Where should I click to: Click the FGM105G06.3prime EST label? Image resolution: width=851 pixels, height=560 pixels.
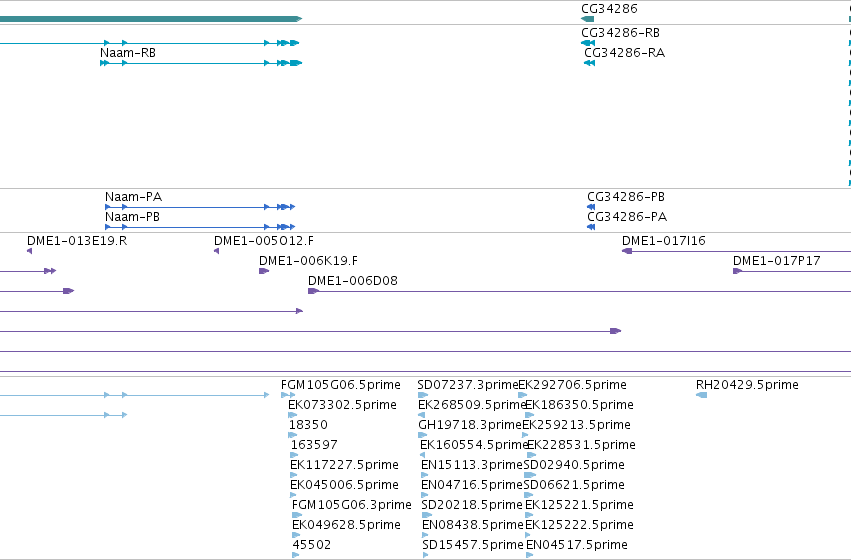pyautogui.click(x=352, y=505)
